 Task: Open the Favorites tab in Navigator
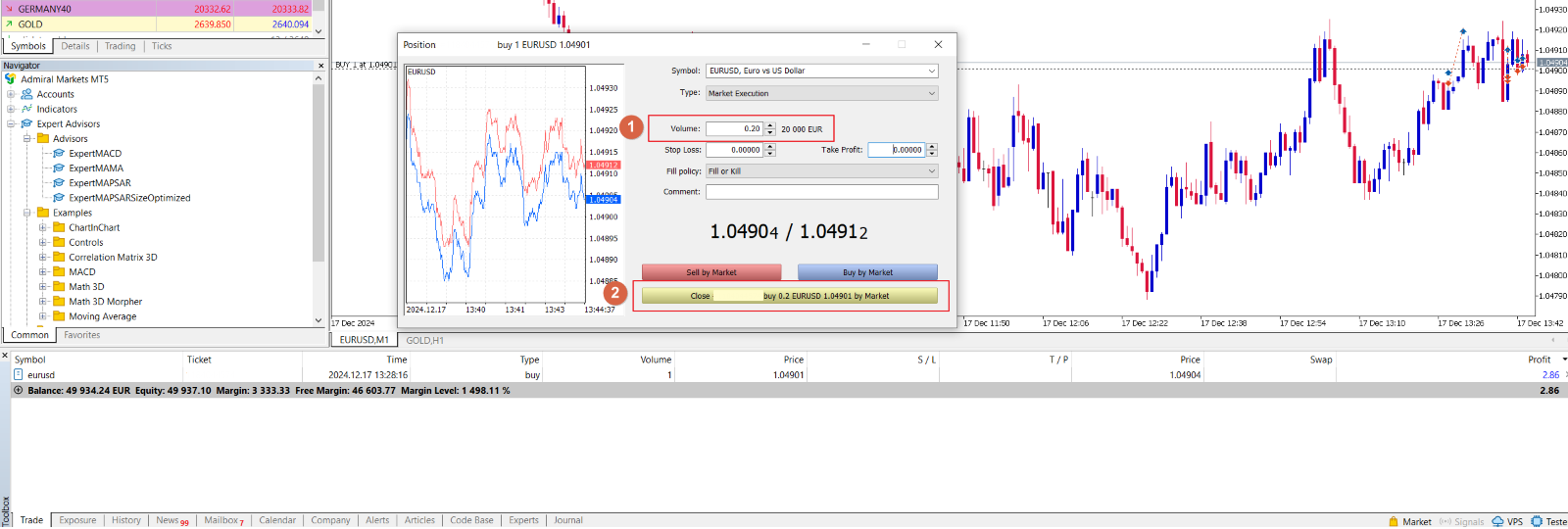(82, 335)
